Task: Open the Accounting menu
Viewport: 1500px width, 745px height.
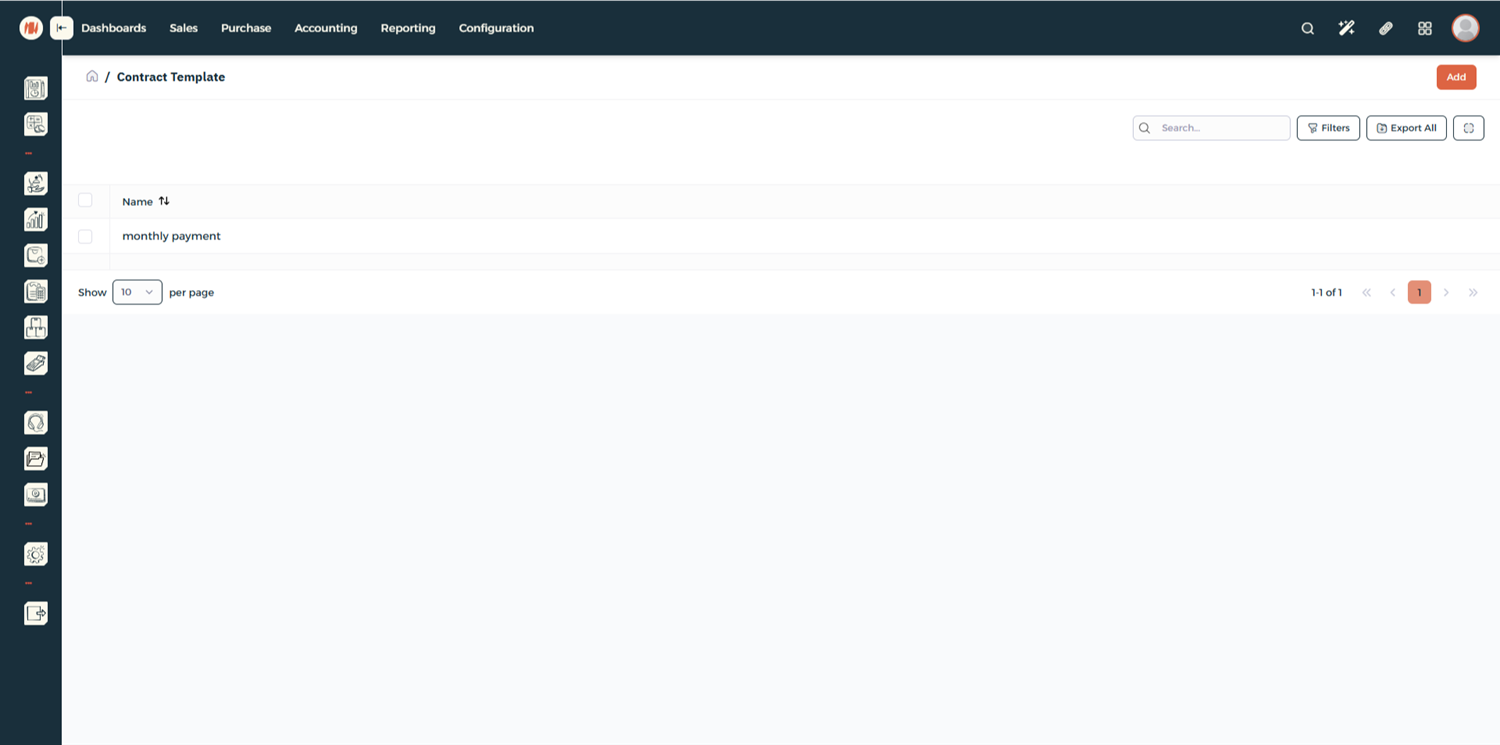Action: pos(325,28)
